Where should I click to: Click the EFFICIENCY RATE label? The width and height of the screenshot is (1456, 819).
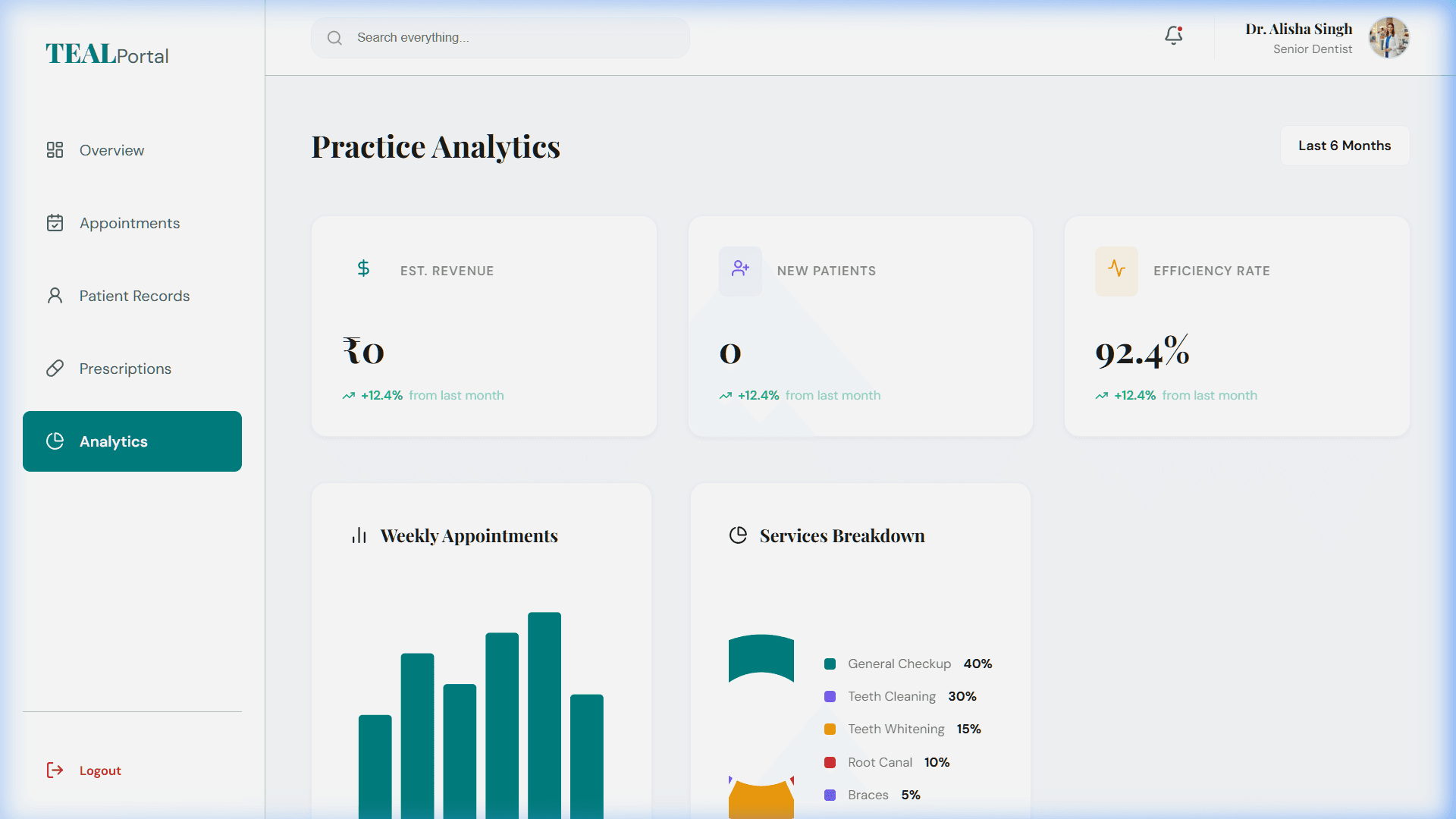click(x=1212, y=271)
